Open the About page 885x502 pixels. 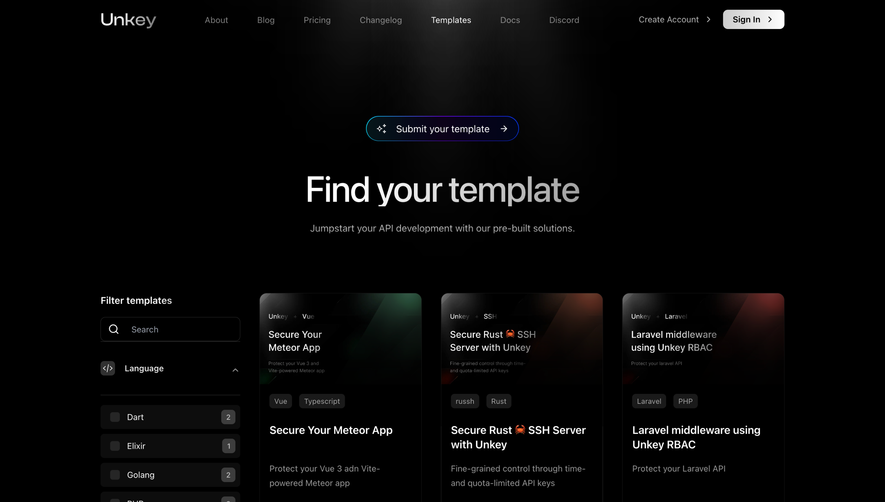click(x=216, y=20)
